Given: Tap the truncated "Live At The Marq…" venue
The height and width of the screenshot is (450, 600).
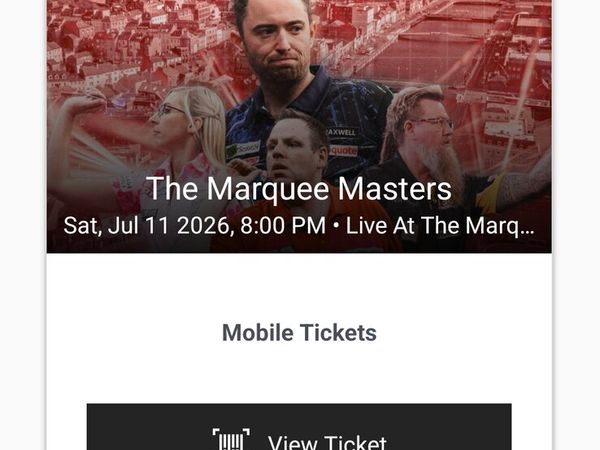Looking at the screenshot, I should [440, 225].
